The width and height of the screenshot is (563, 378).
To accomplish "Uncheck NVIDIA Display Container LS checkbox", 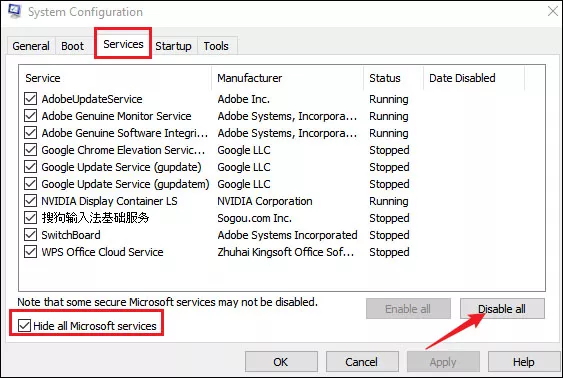I will (31, 201).
